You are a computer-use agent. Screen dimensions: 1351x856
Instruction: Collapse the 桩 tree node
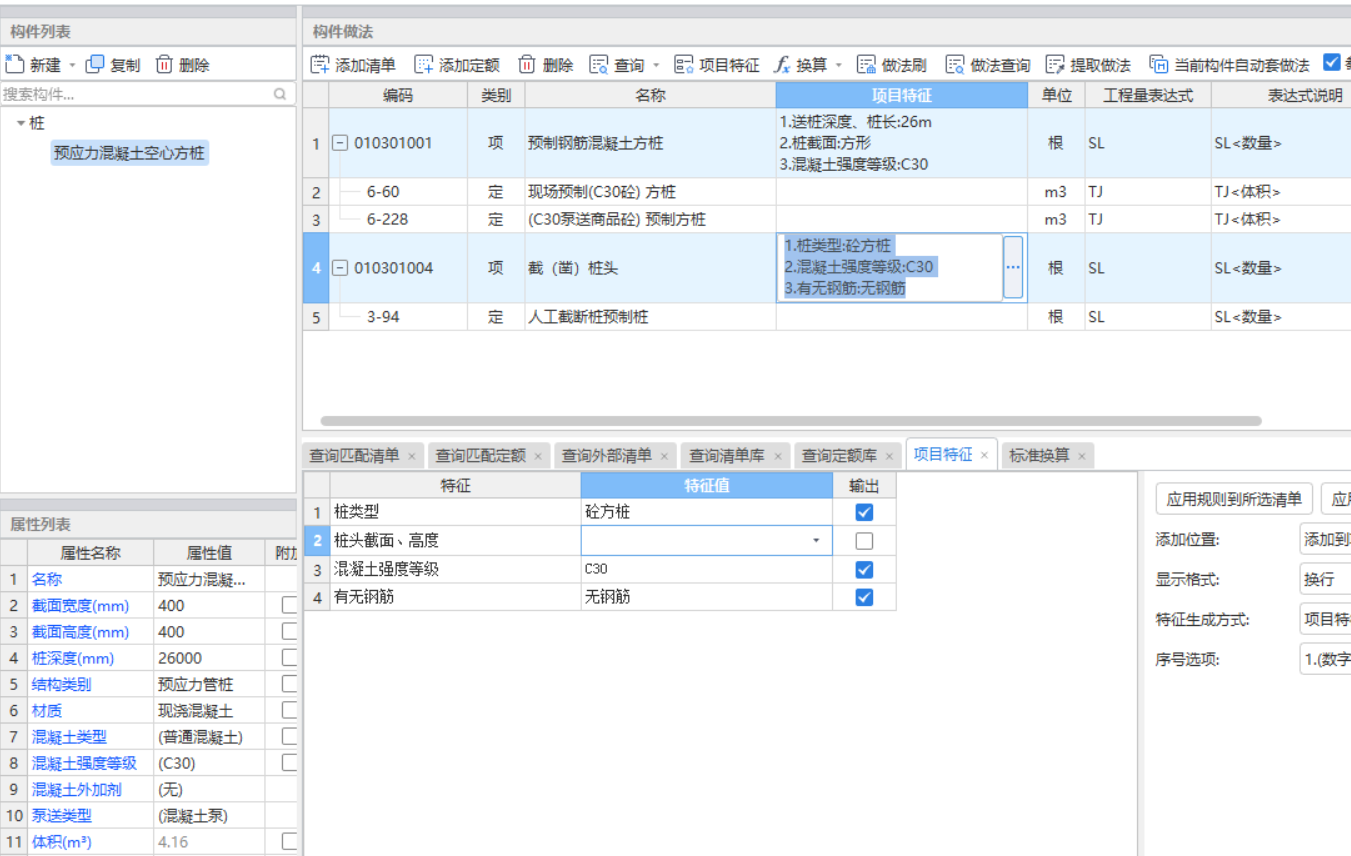click(20, 123)
